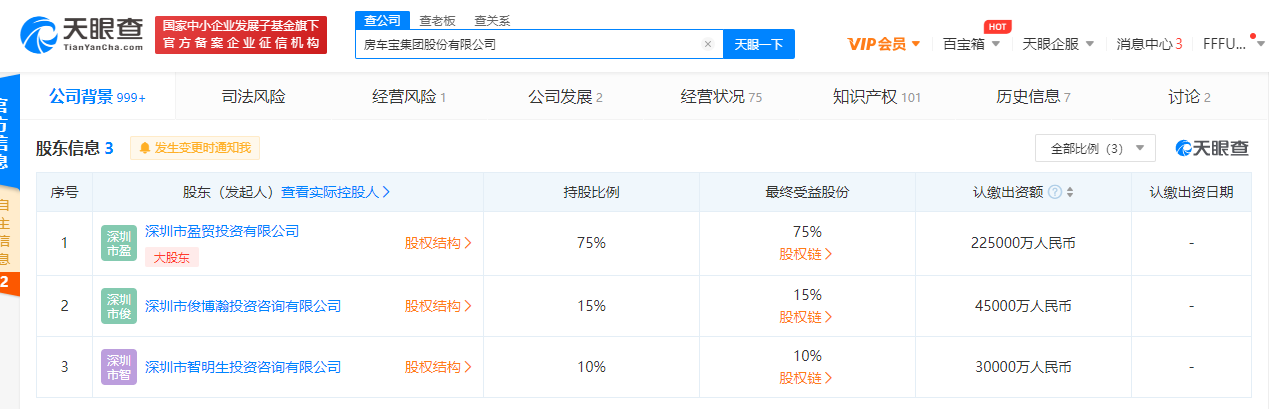This screenshot has height=409, width=1269.
Task: Open 股权链 under the 75% share
Action: coord(806,254)
